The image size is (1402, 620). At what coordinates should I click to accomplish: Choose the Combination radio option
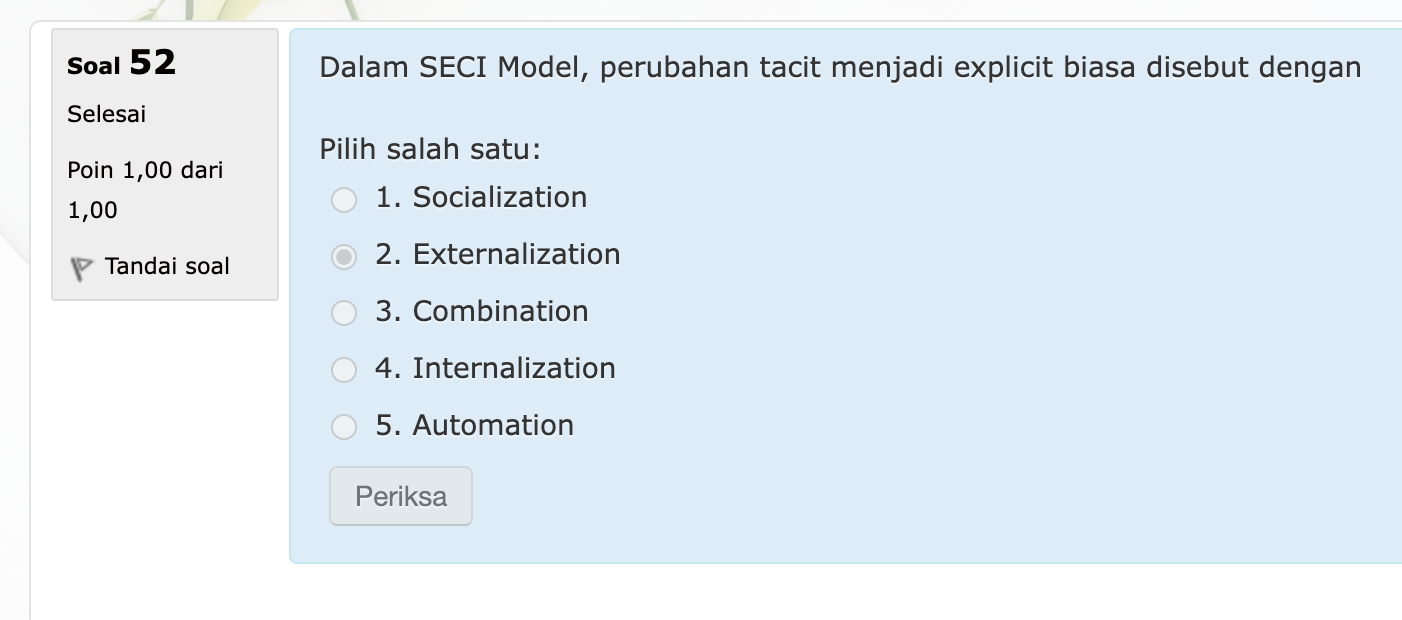344,314
